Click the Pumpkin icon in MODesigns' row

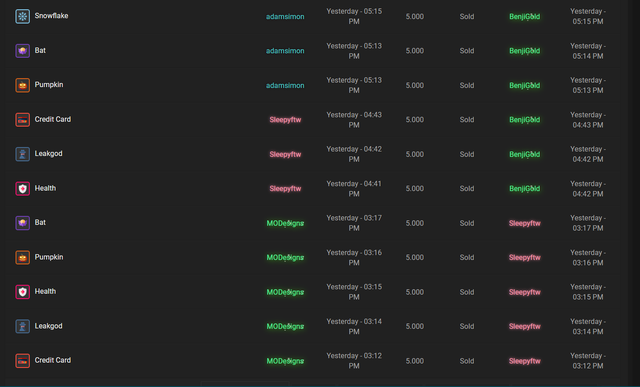(x=22, y=258)
